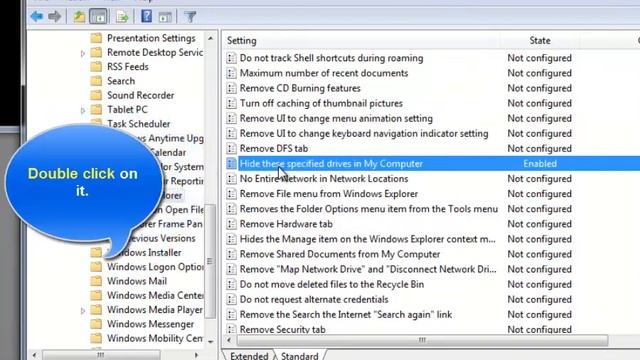Click policy icon for Remove Hardware tab
The image size is (640, 360).
point(231,224)
